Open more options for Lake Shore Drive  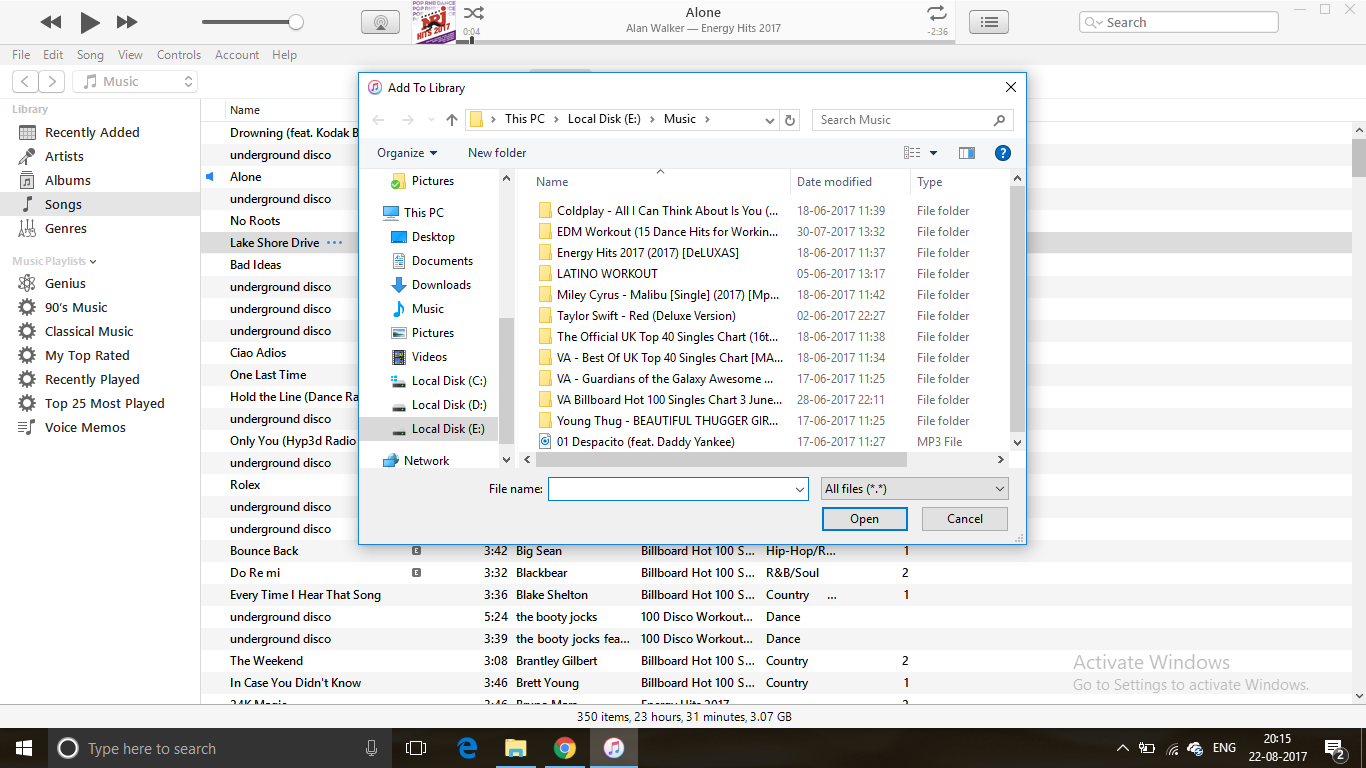coord(334,243)
